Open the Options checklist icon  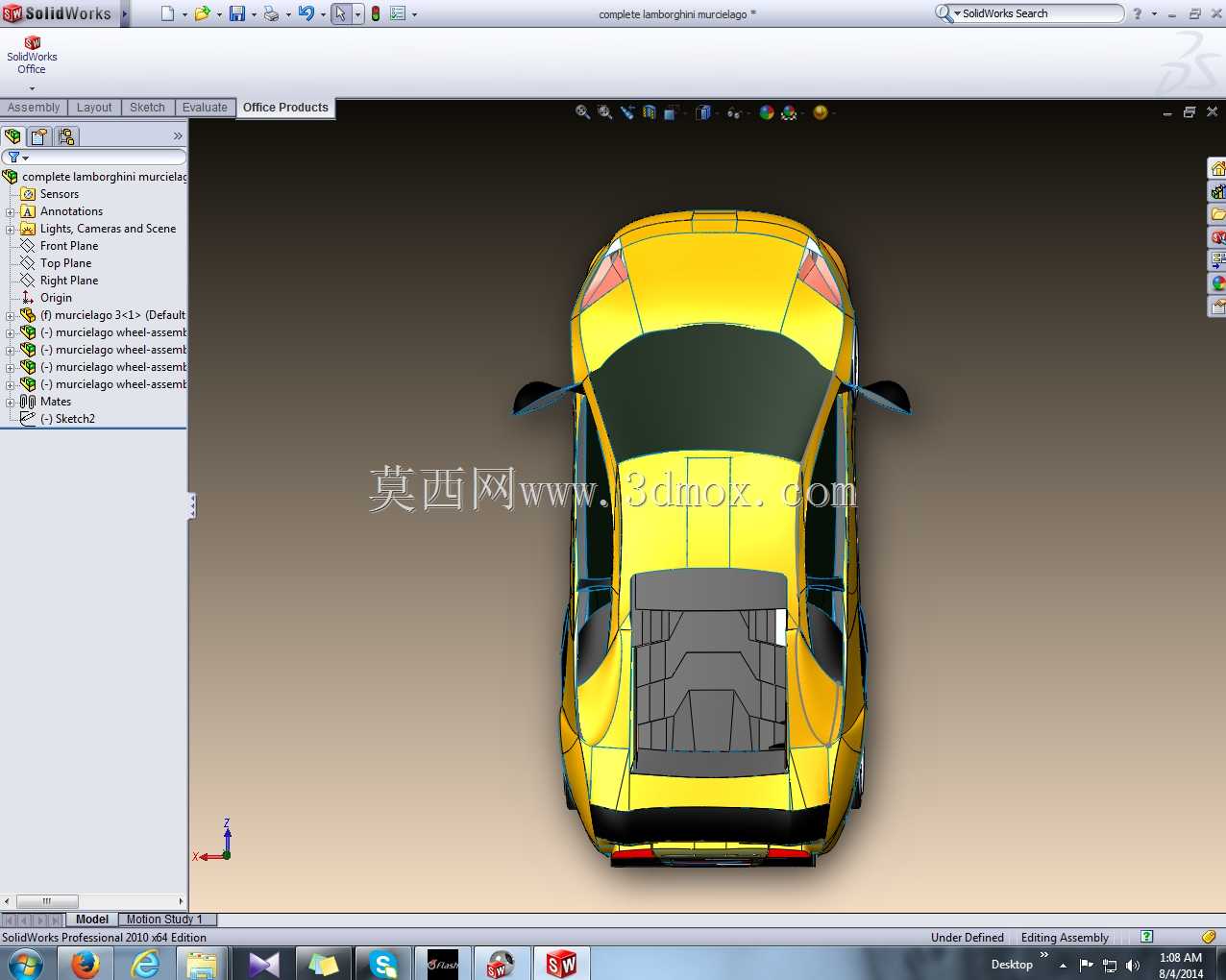tap(398, 13)
